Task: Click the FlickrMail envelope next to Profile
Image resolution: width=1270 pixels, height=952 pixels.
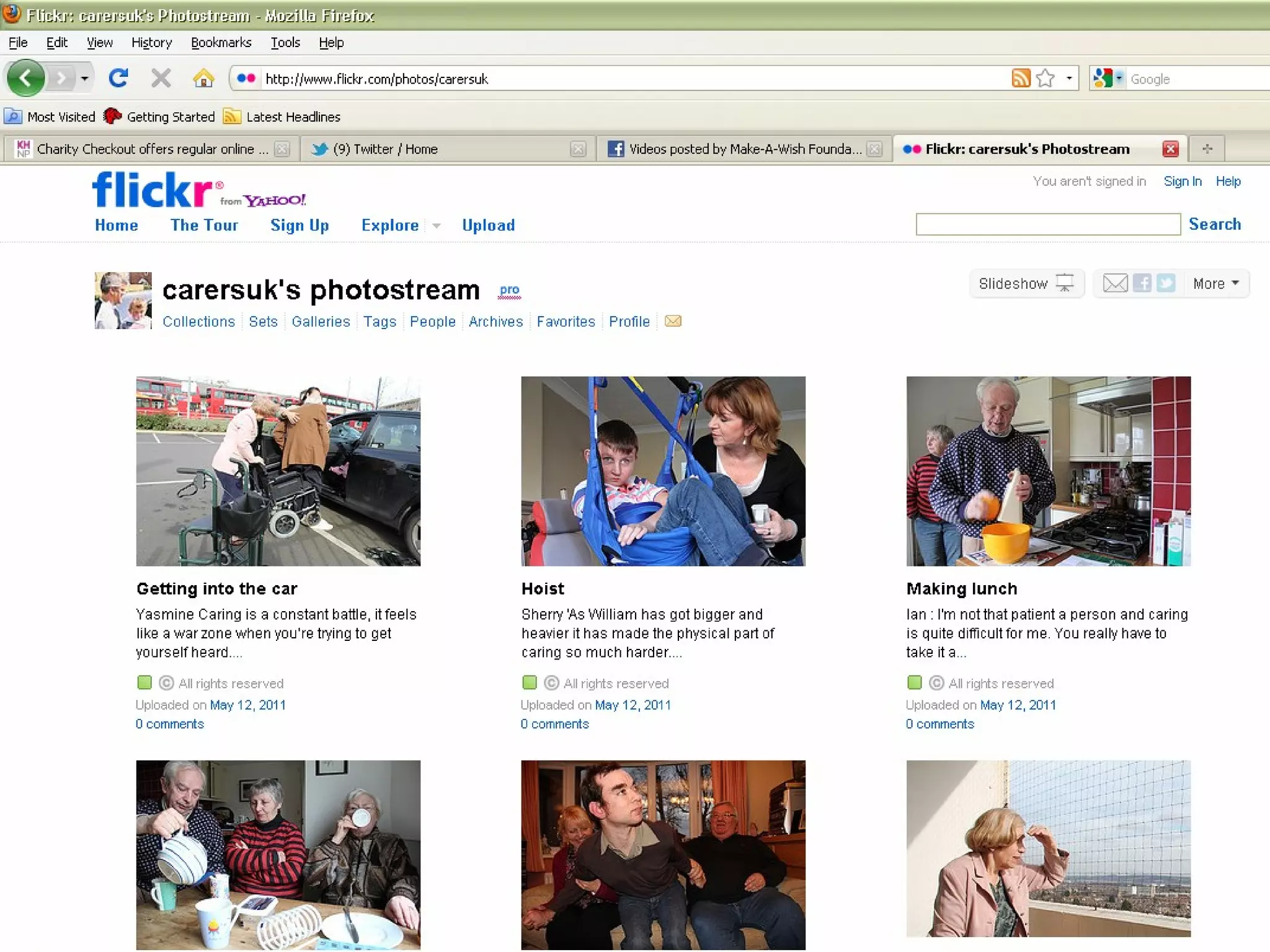Action: pos(673,321)
